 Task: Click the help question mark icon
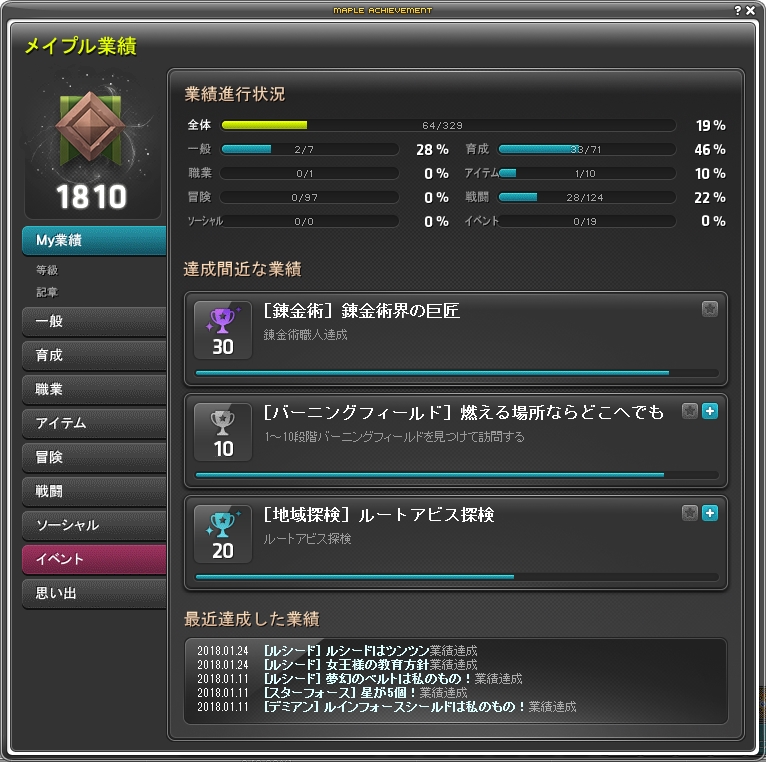pyautogui.click(x=738, y=10)
